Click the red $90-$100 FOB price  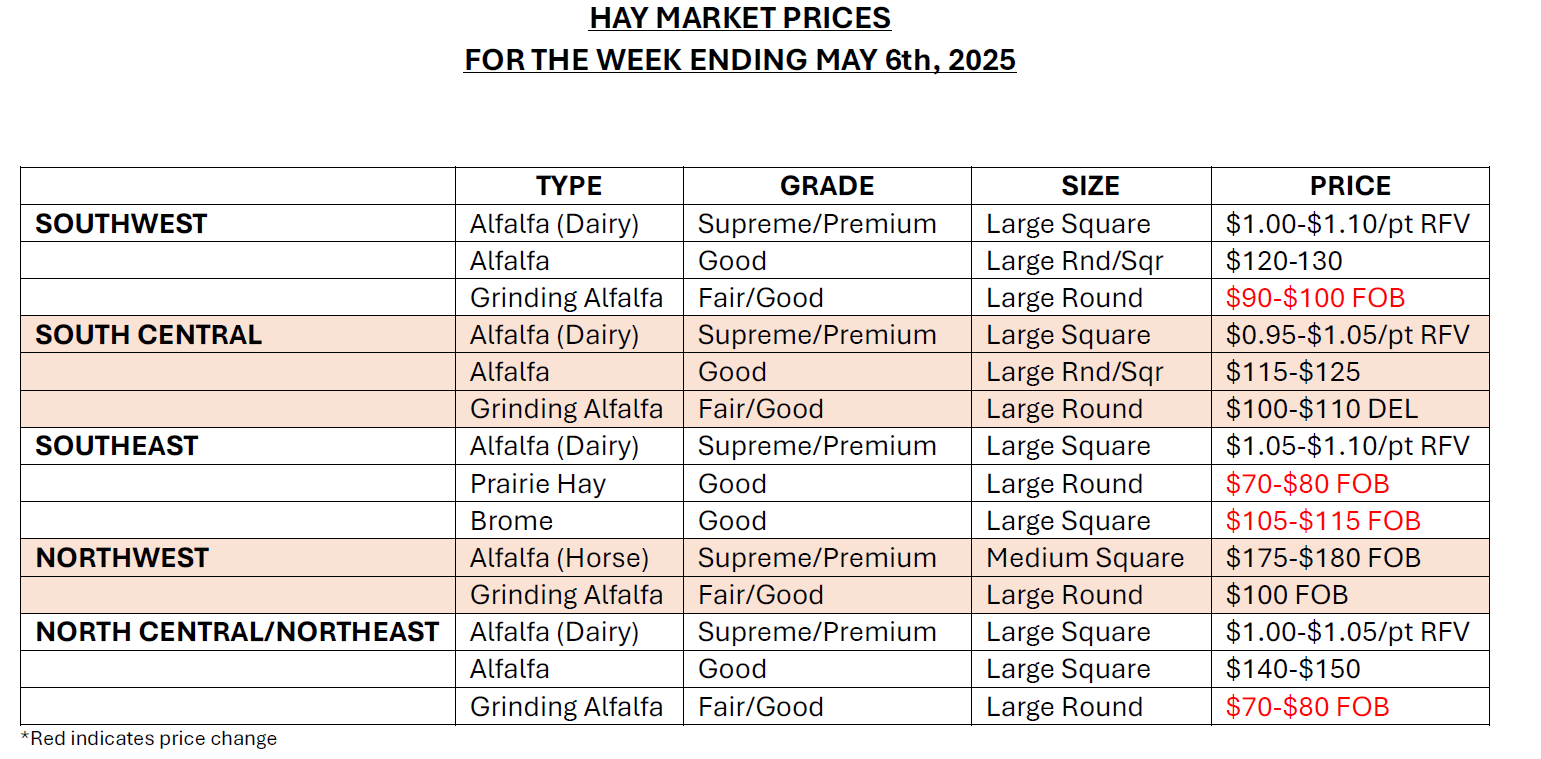[x=1315, y=298]
